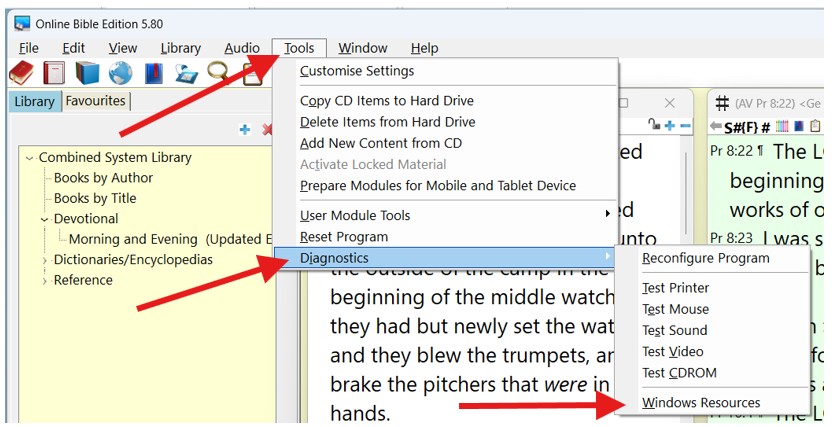This screenshot has width=832, height=427.
Task: Select Morning and Evening tree item
Action: [x=170, y=239]
